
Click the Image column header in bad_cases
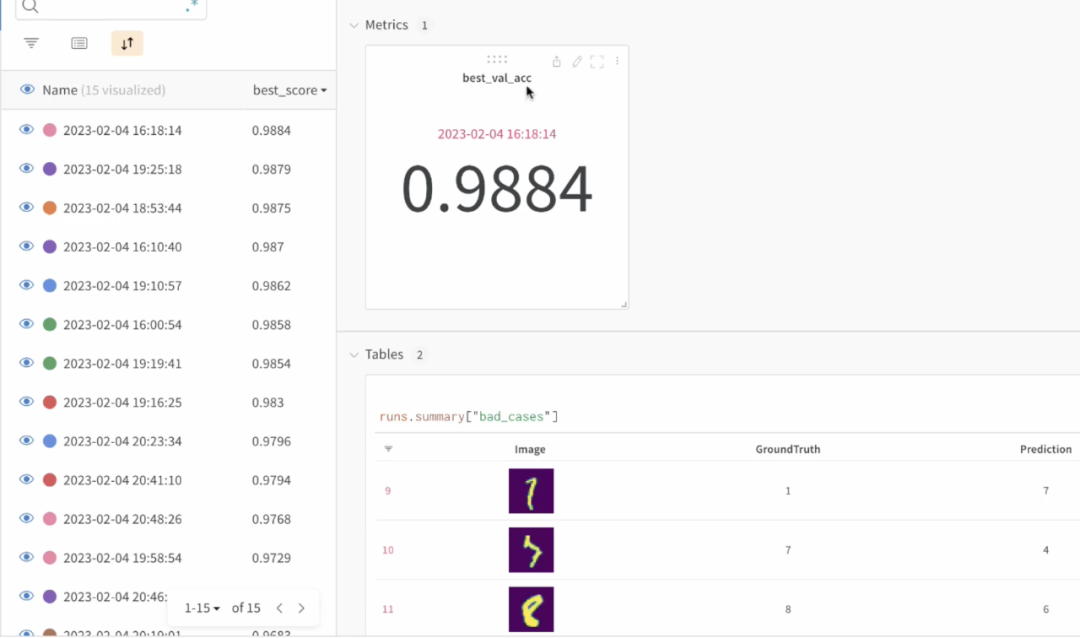click(x=530, y=449)
